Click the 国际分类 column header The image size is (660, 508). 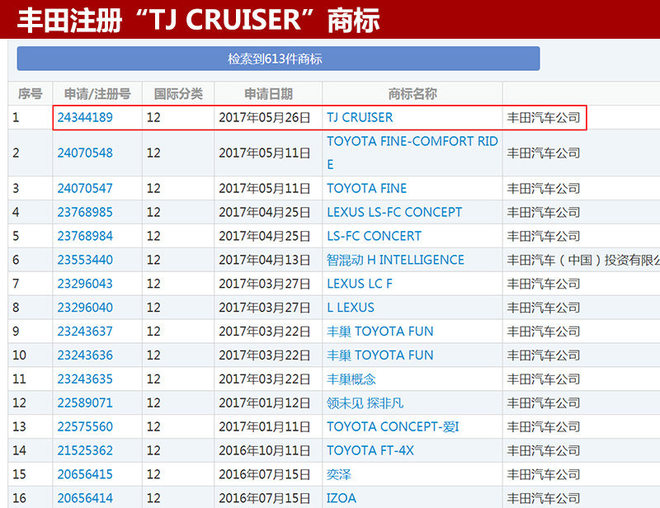[178, 93]
